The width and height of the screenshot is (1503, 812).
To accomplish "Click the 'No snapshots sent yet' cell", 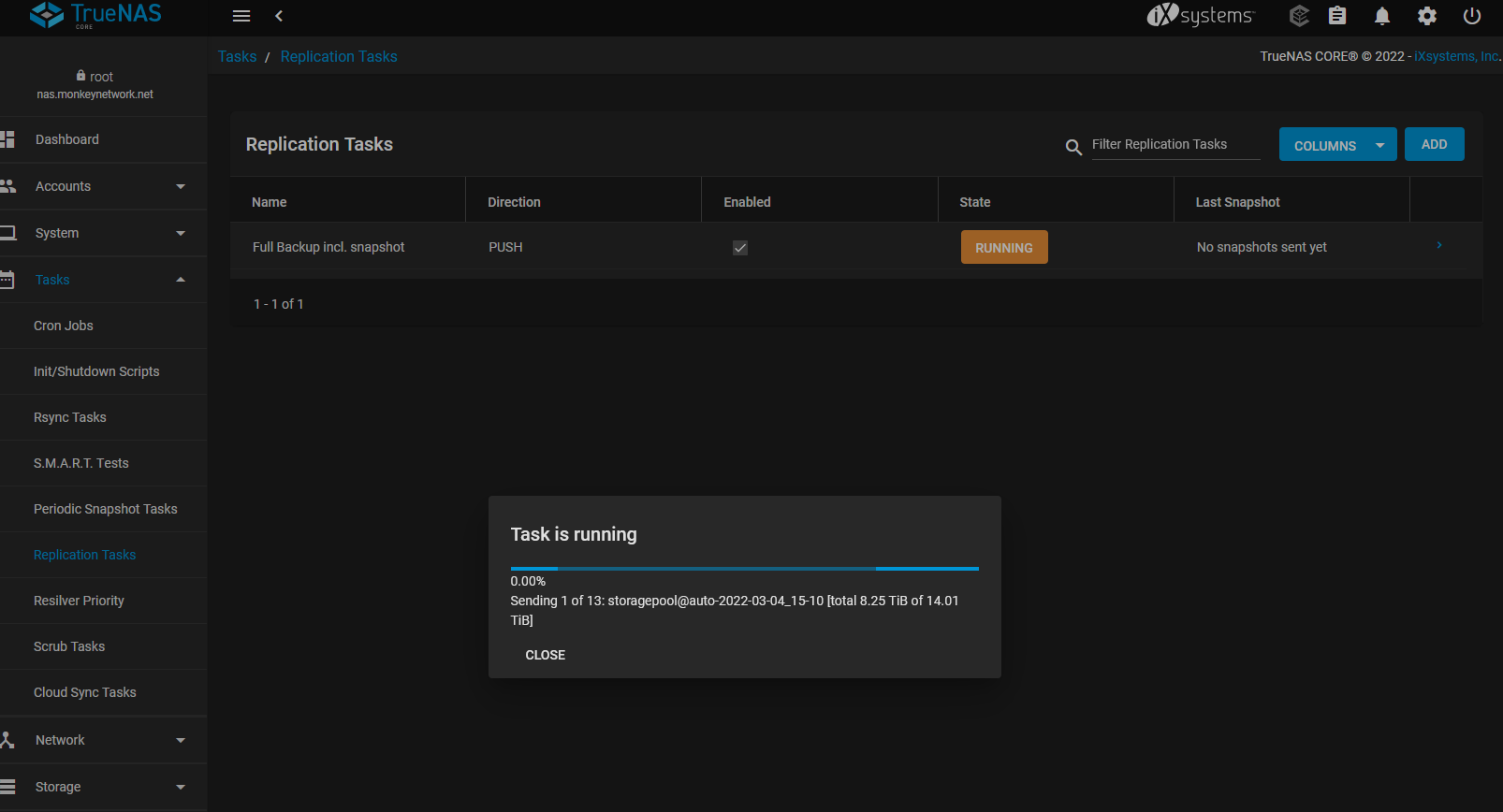I will (1262, 247).
